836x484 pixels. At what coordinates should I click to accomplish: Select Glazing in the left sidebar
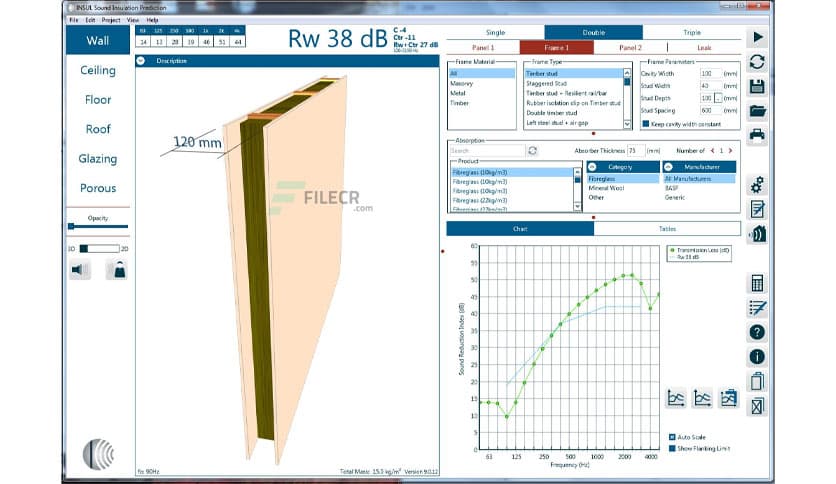98,159
